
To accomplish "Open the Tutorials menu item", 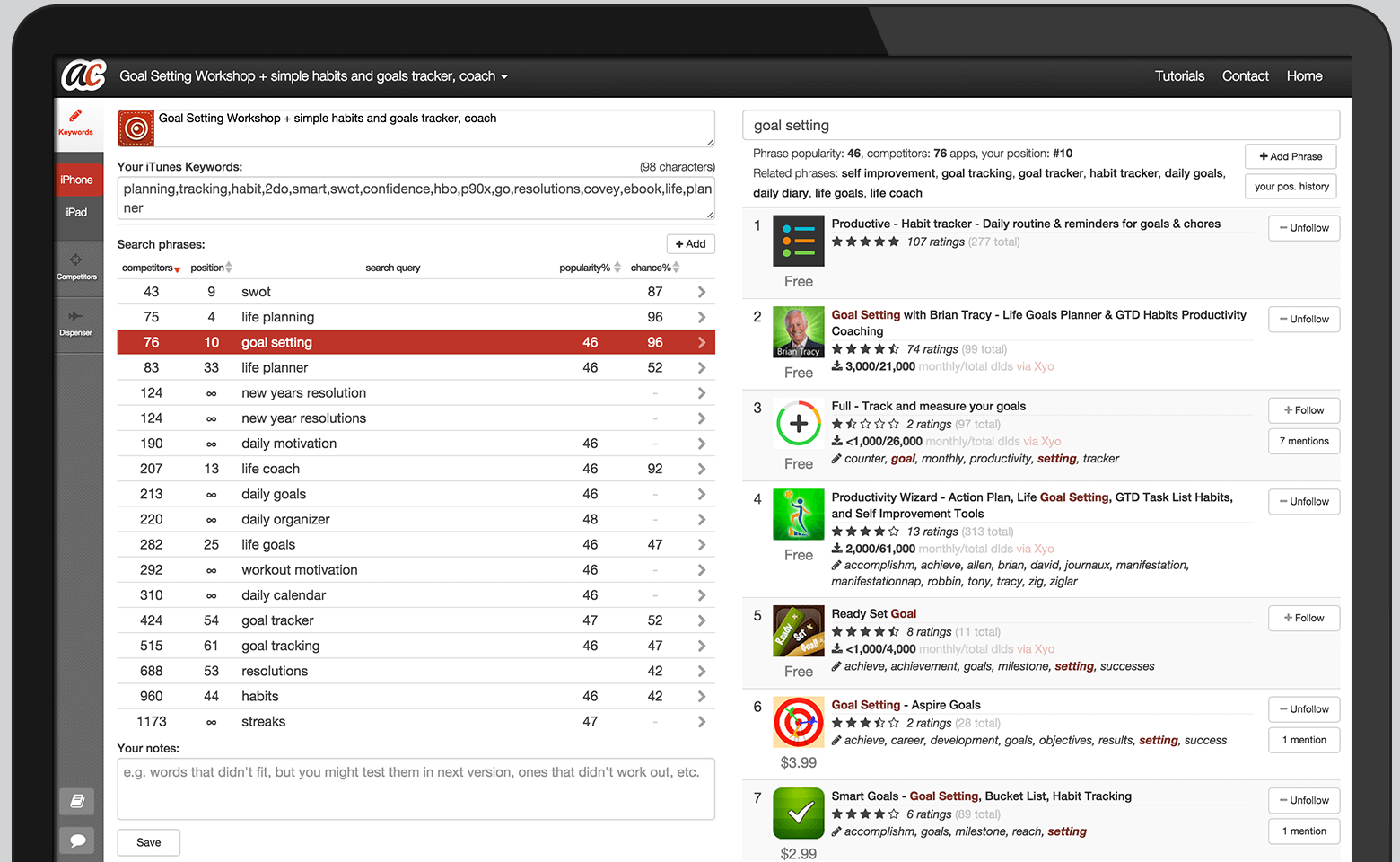I will 1179,76.
